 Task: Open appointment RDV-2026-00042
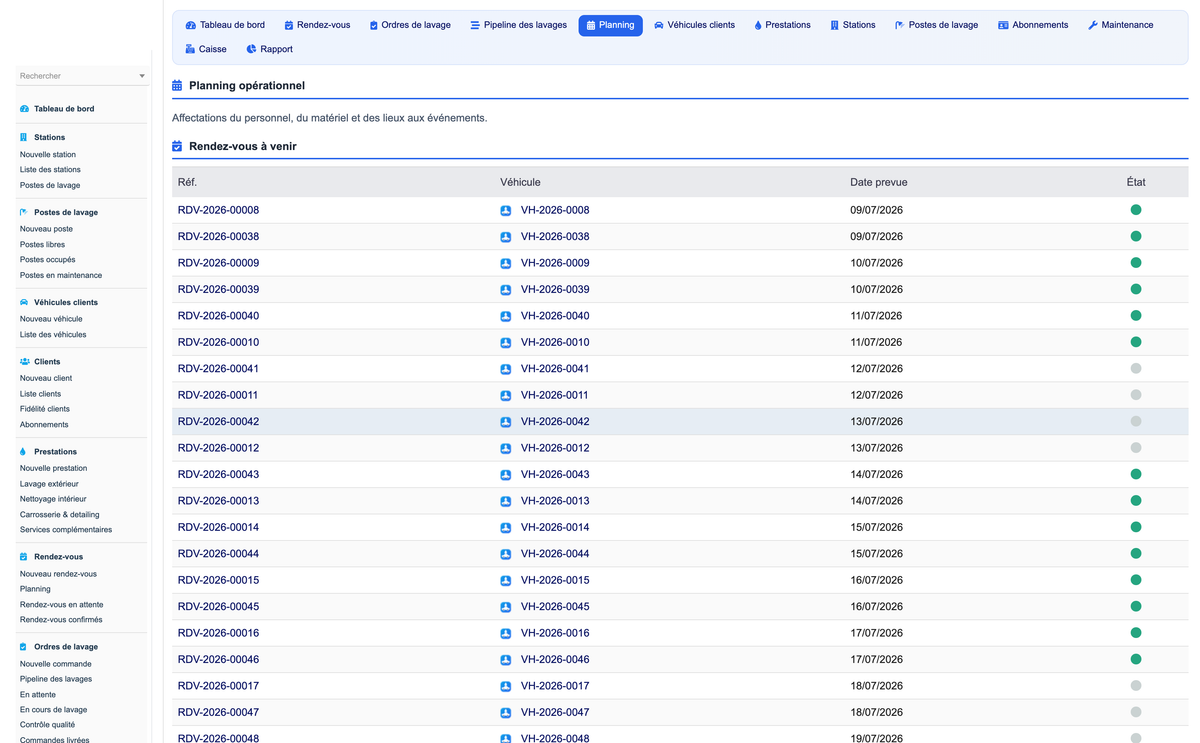tap(218, 421)
